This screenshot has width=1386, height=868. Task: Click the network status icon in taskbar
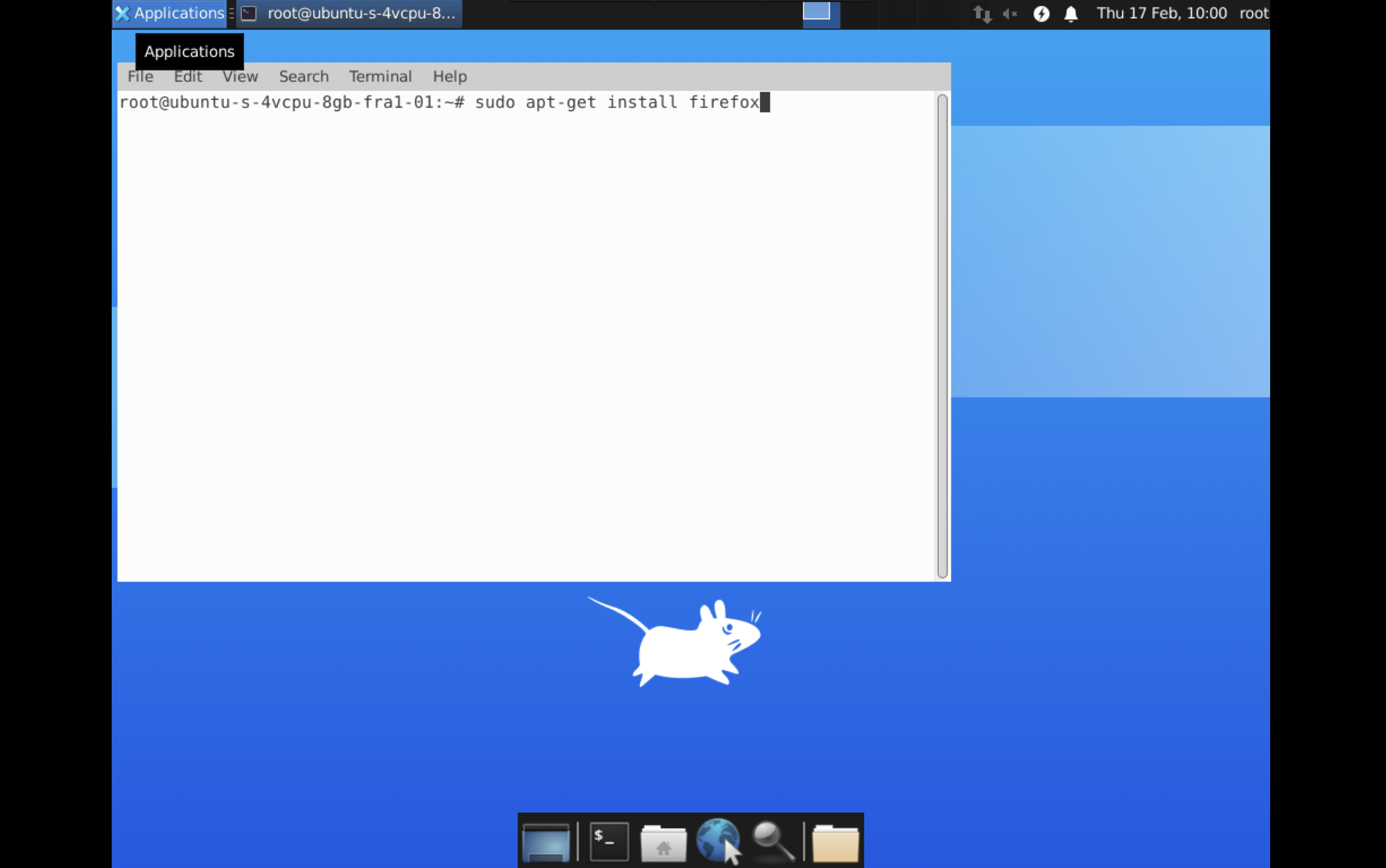(x=980, y=13)
